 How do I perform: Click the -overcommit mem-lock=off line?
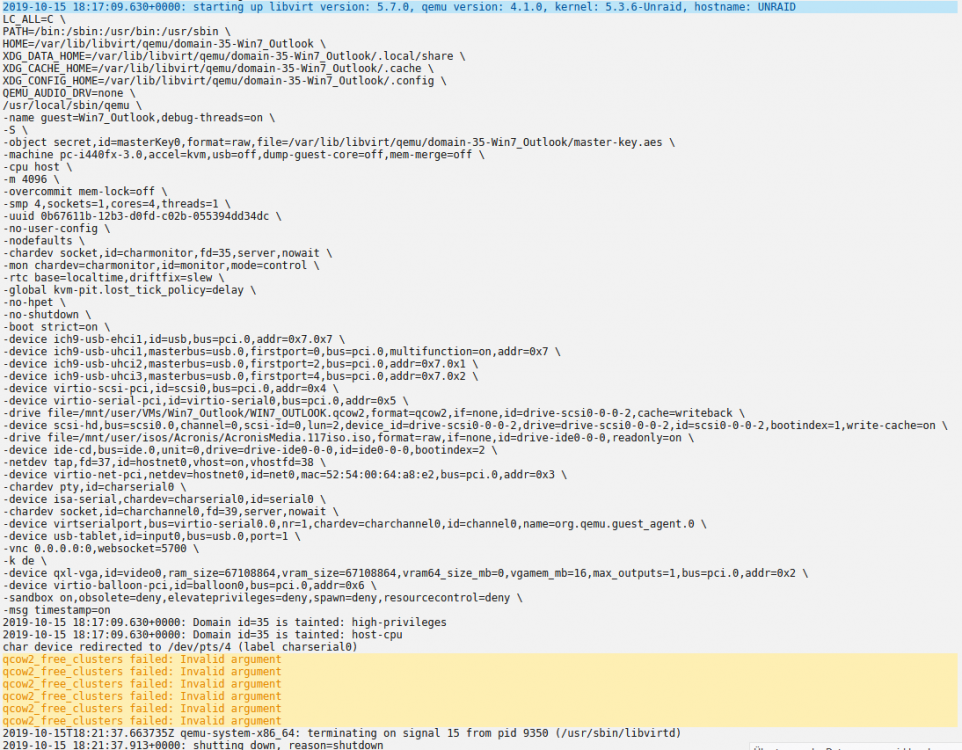pyautogui.click(x=85, y=191)
